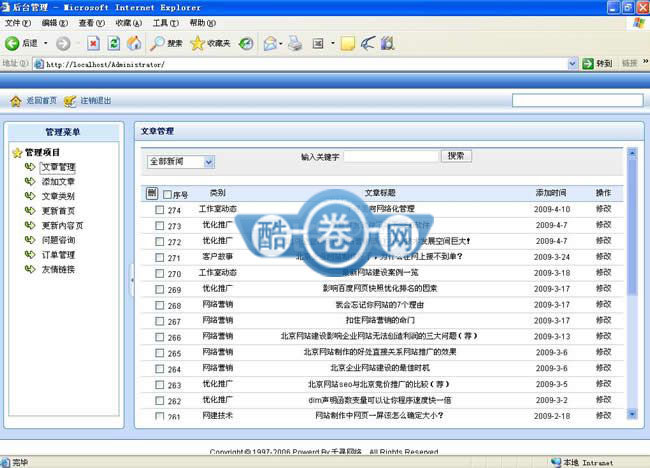Click 修改 for the row 265 article
Screen dimensions: 650x468
(x=604, y=352)
